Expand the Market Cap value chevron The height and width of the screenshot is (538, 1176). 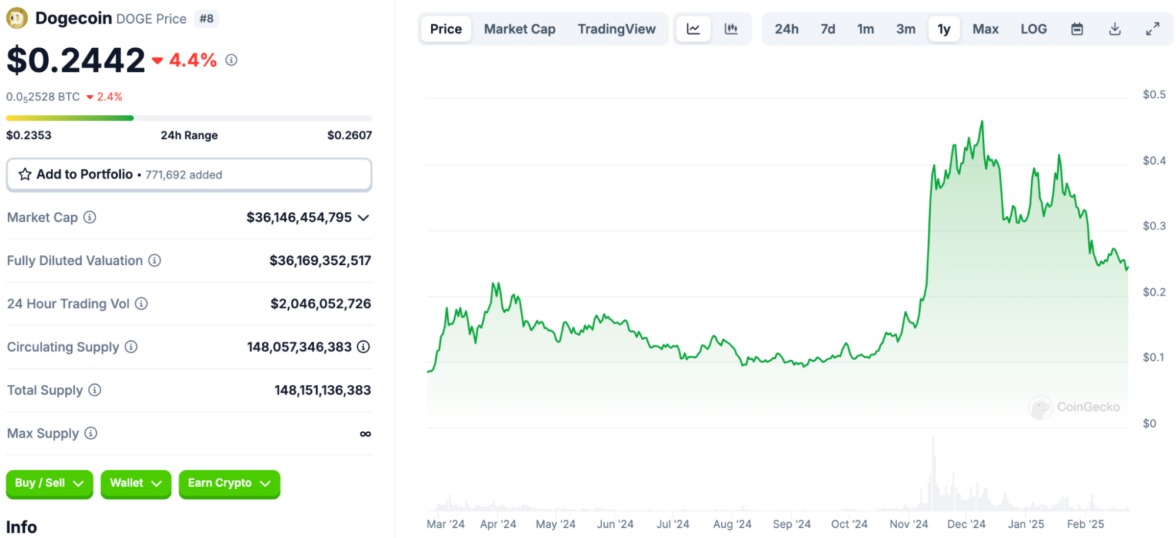pos(363,217)
